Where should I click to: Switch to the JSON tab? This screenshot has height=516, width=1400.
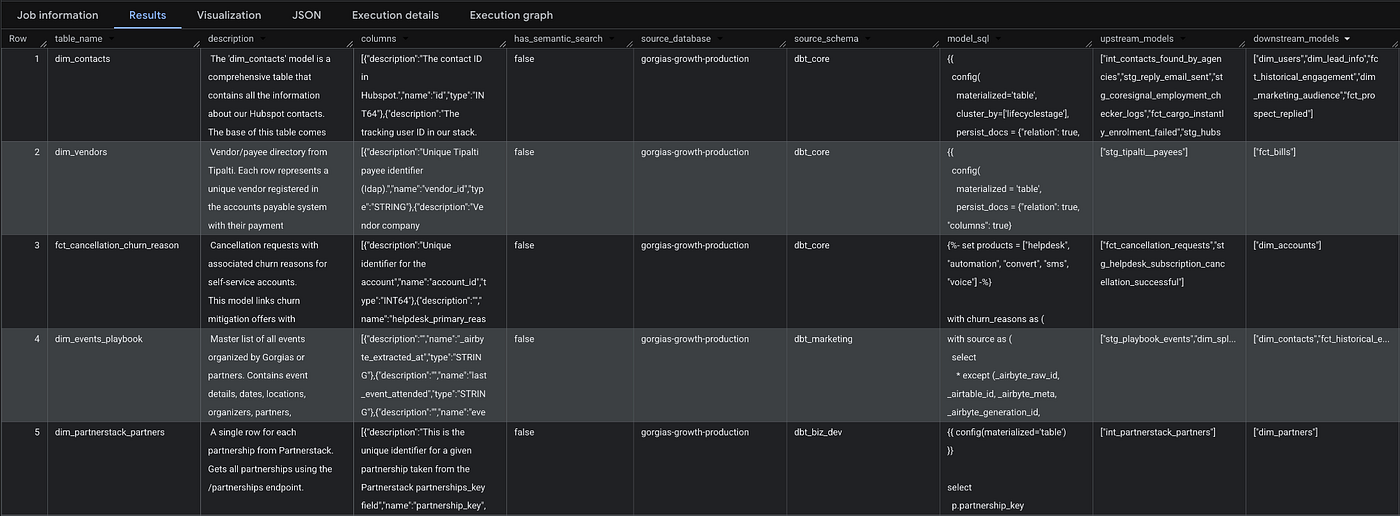[307, 15]
